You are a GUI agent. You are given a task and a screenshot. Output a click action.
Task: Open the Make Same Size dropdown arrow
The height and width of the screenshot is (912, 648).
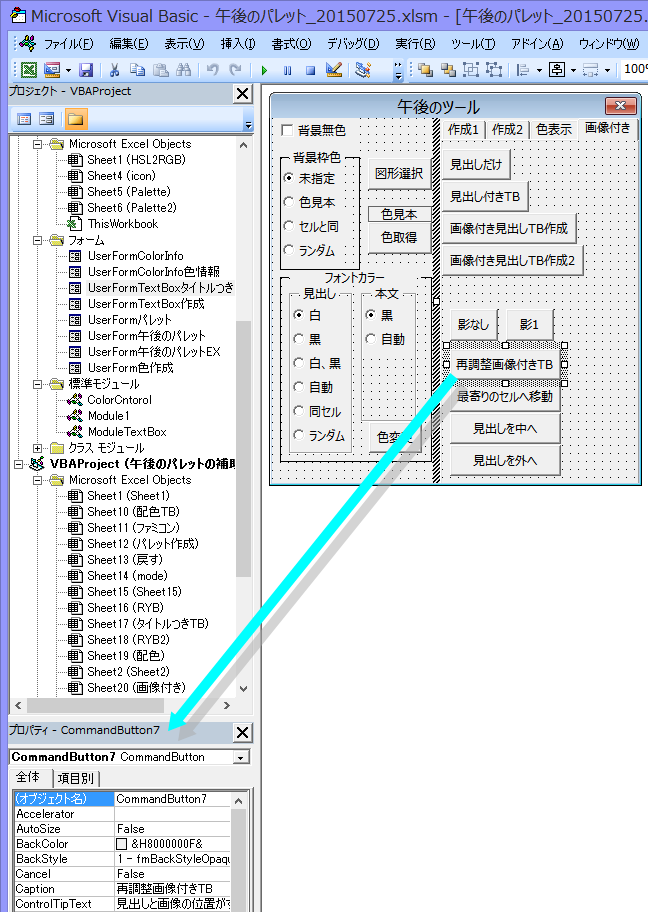coord(607,70)
